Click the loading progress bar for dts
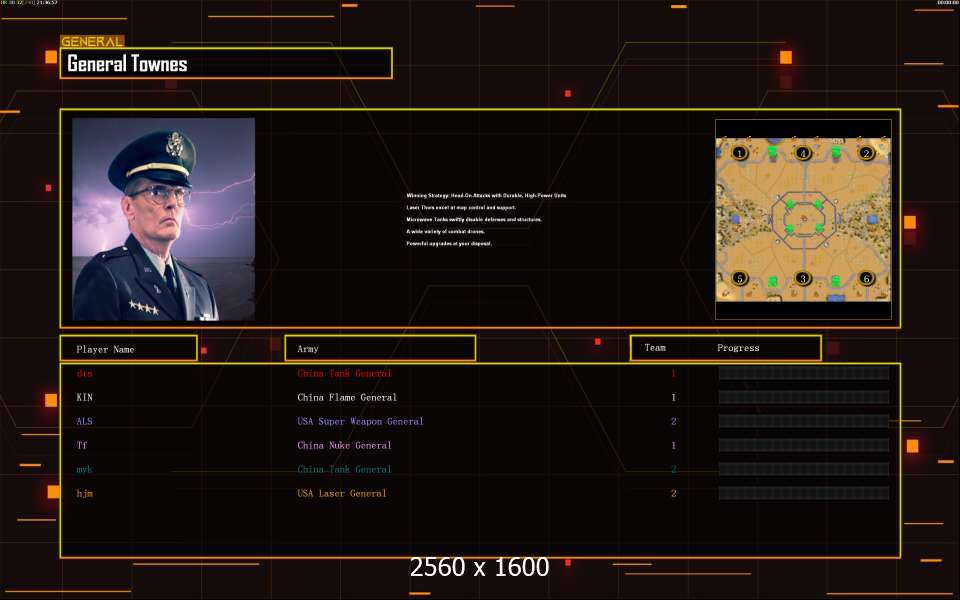The image size is (960, 600). point(803,373)
